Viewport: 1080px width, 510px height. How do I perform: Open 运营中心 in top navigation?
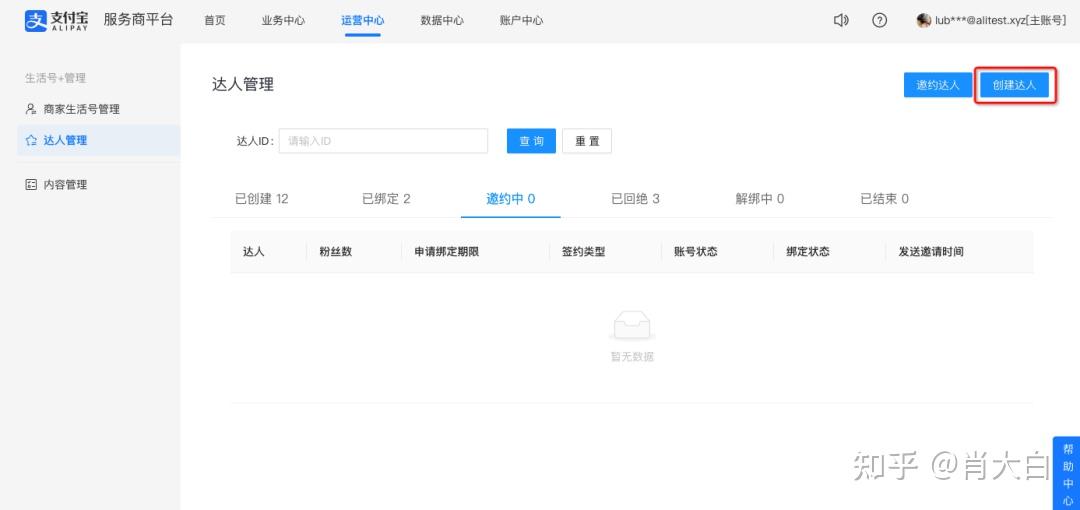[x=363, y=21]
